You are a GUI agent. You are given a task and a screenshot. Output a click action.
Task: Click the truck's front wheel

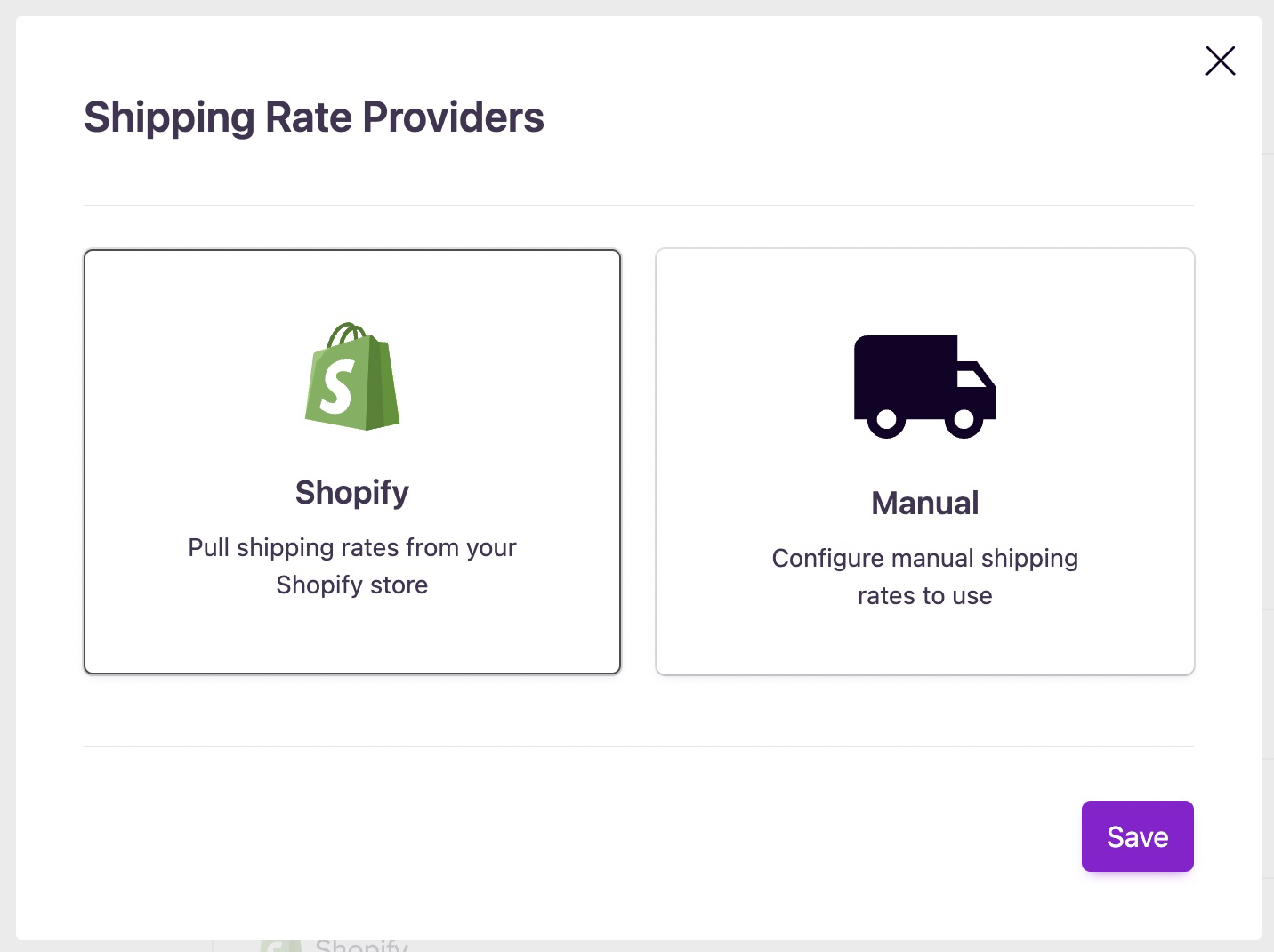(964, 420)
